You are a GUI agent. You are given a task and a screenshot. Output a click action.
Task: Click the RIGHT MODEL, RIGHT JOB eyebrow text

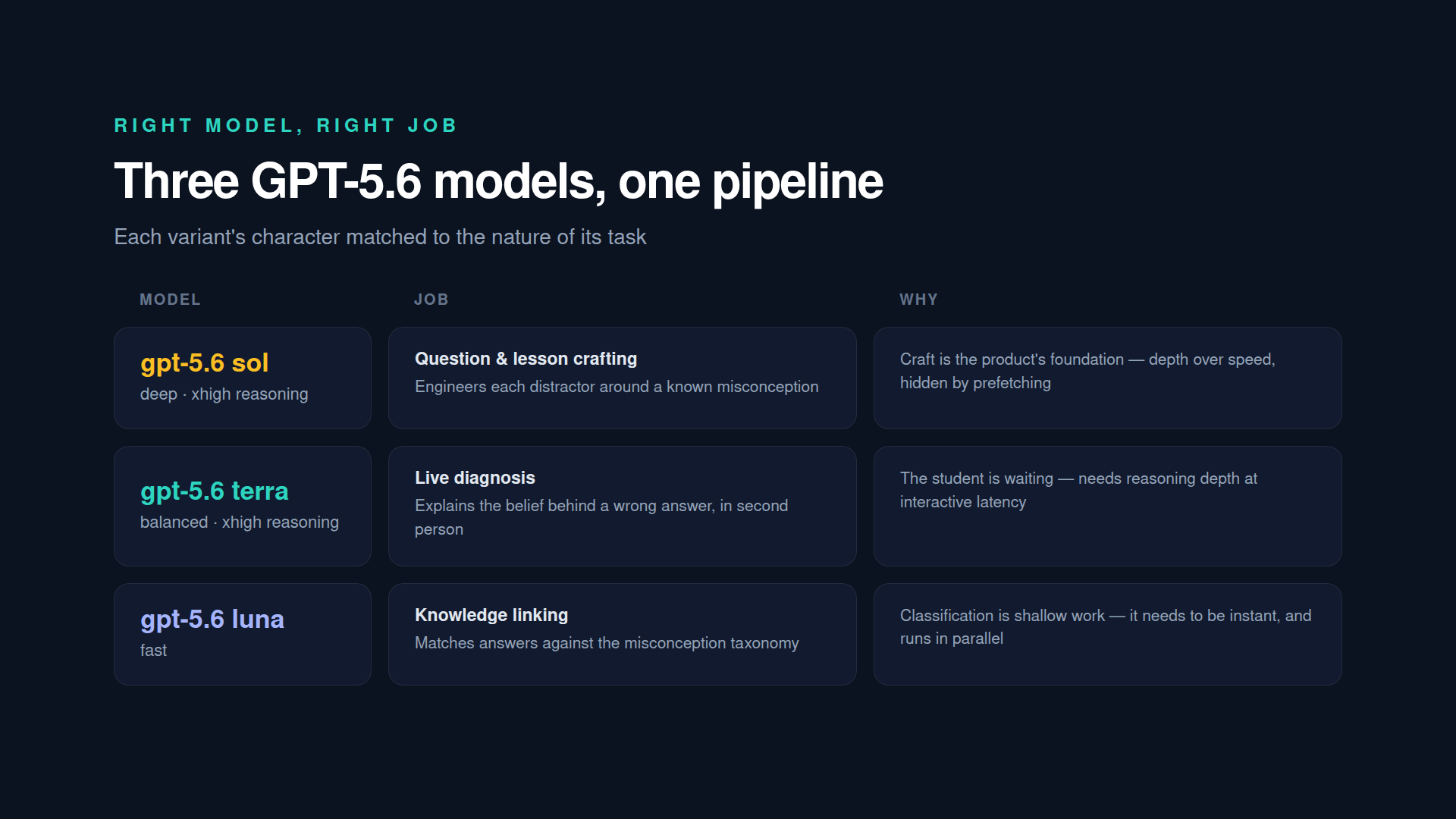coord(285,126)
